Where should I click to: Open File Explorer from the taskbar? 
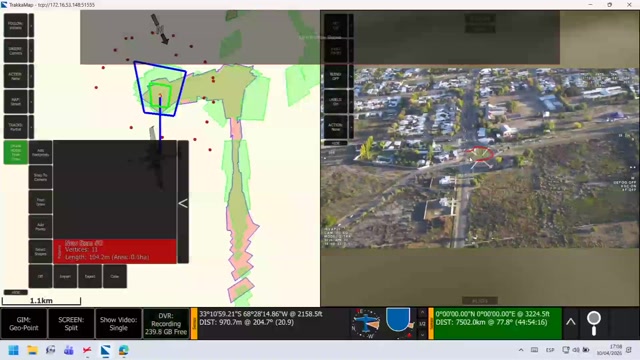point(32,350)
